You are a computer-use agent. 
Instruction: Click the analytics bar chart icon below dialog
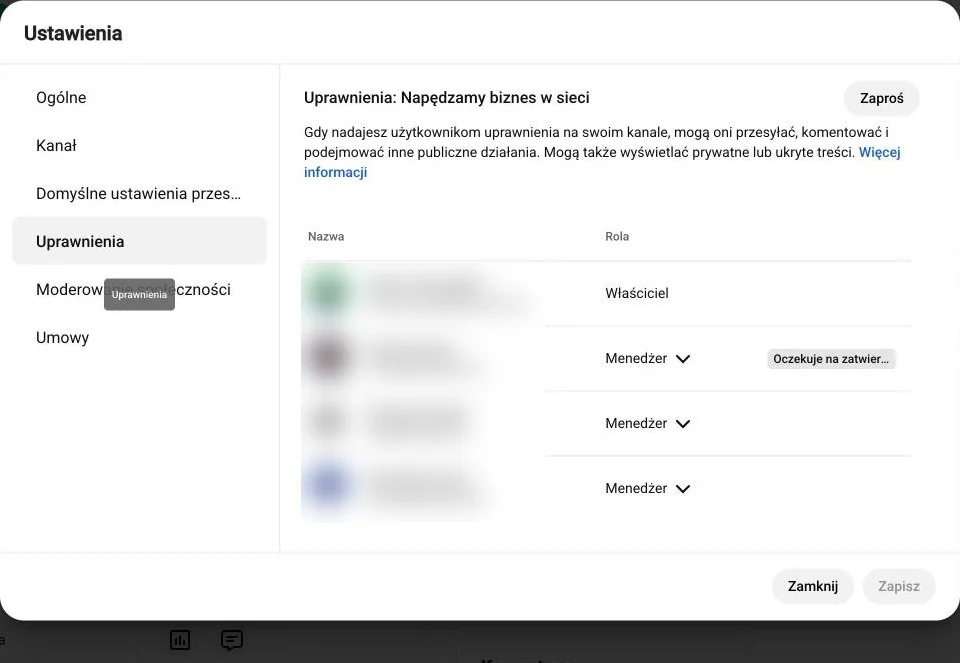pyautogui.click(x=180, y=640)
